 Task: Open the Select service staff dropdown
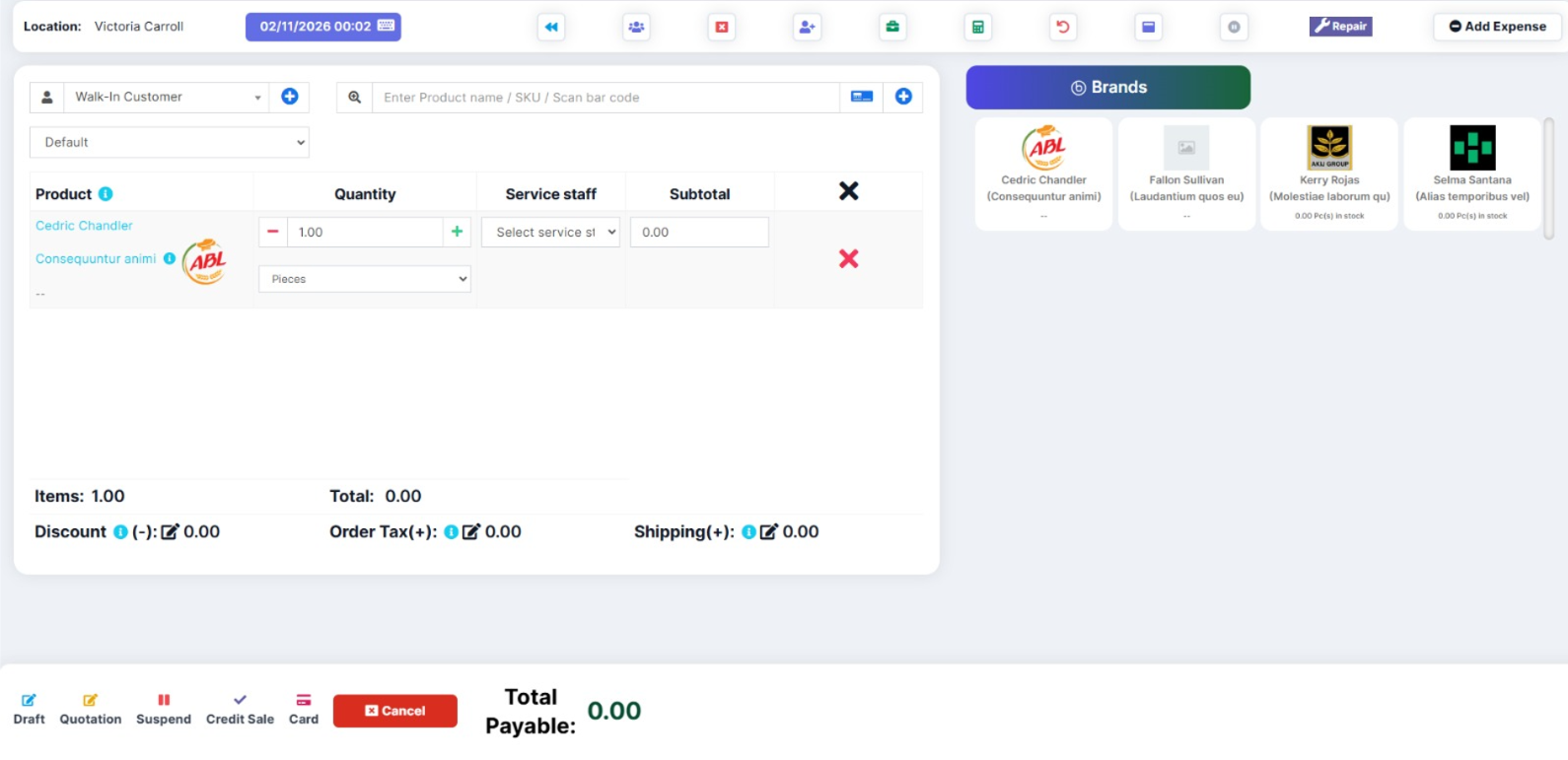point(550,232)
